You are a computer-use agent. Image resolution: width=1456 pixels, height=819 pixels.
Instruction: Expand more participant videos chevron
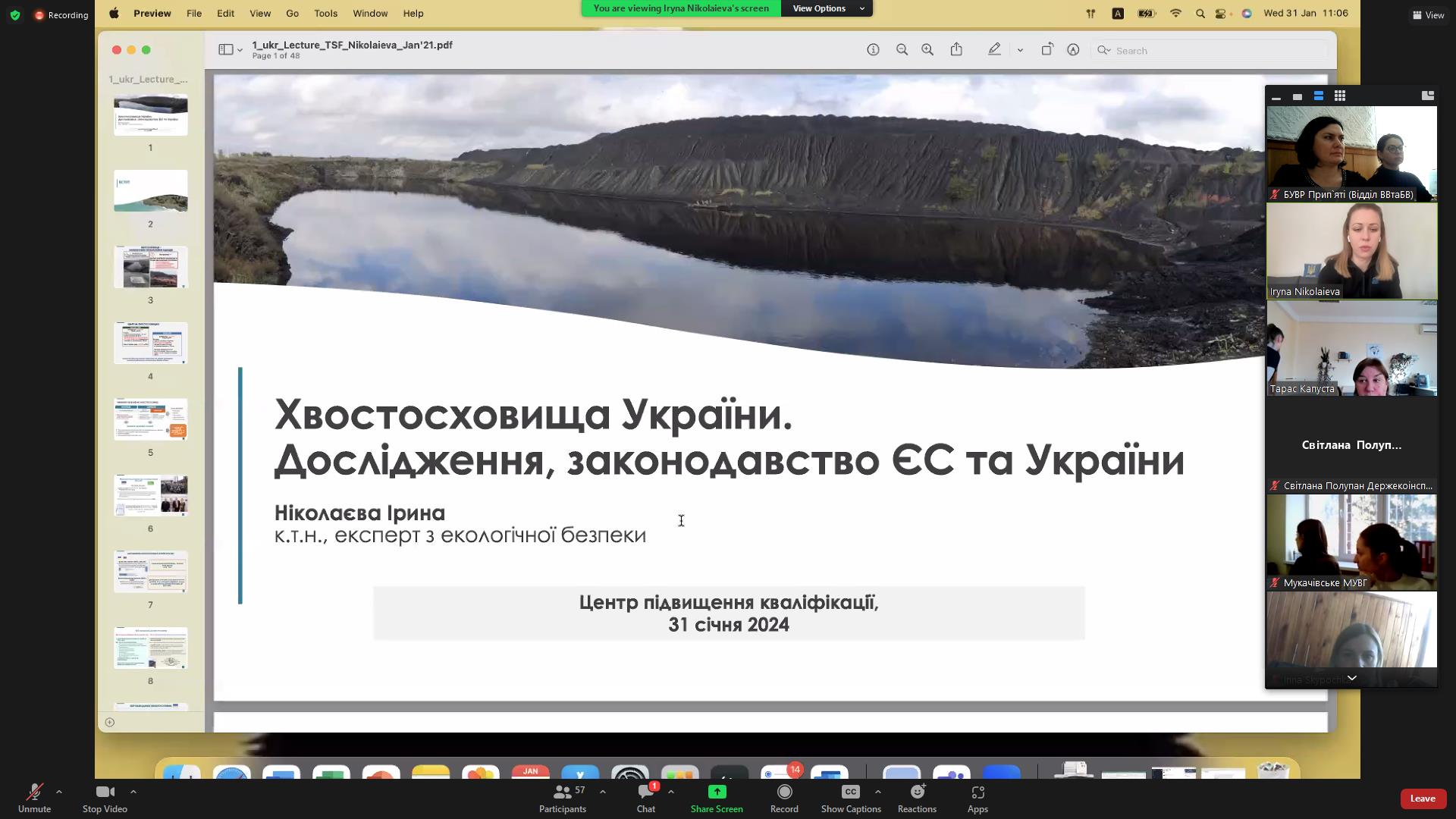coord(1351,678)
